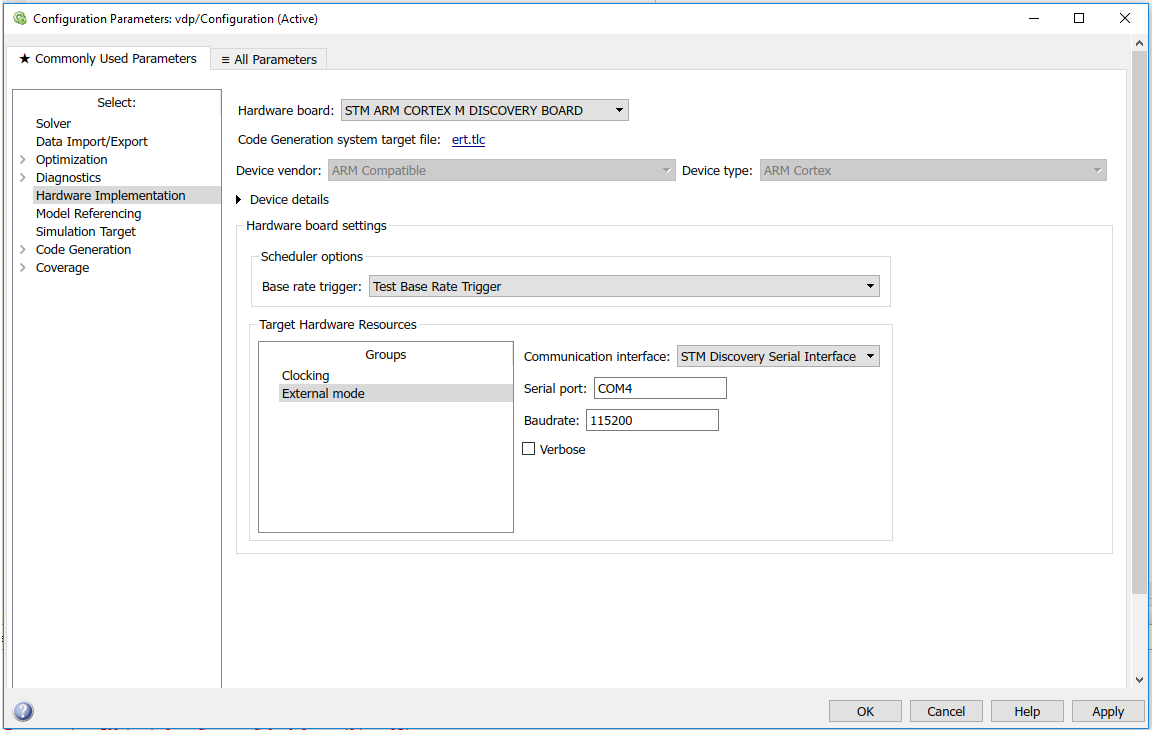Open the ert.tlc system target file link
The height and width of the screenshot is (730, 1153).
point(468,140)
